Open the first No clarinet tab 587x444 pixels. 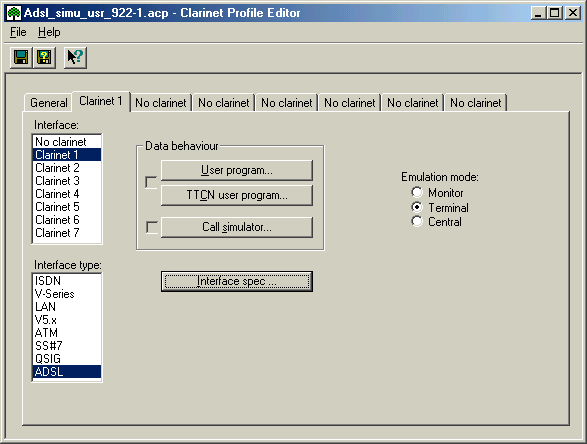161,103
